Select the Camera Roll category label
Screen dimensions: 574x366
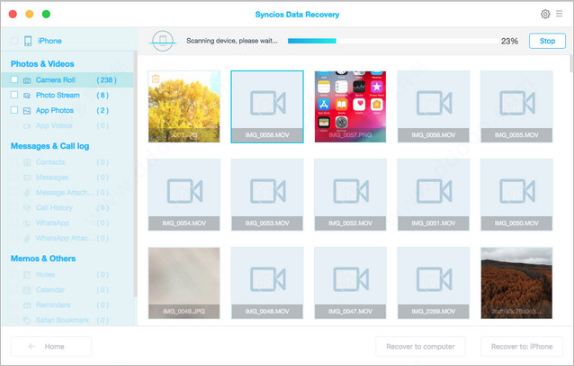coord(55,80)
